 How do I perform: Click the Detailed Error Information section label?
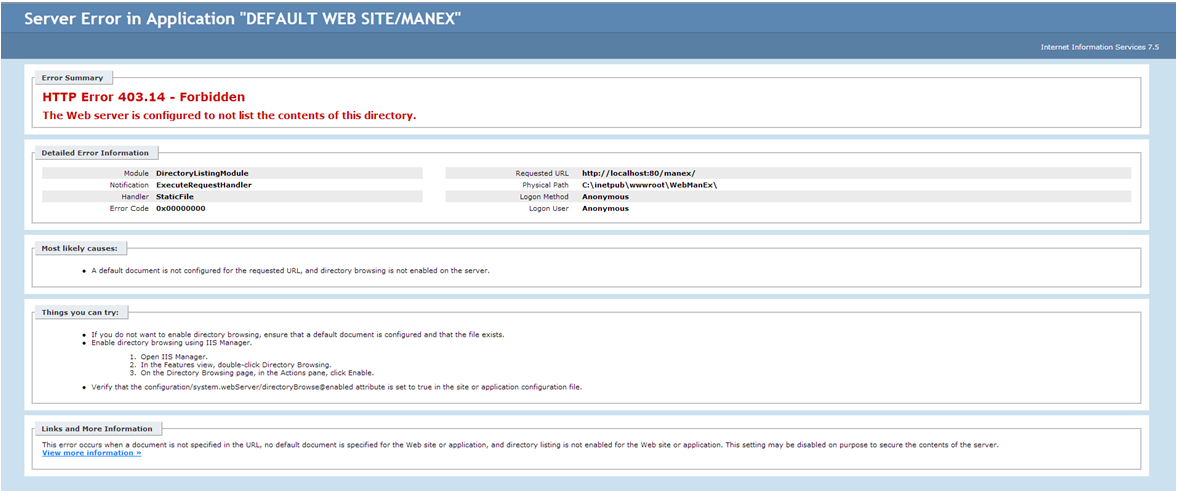click(x=95, y=152)
